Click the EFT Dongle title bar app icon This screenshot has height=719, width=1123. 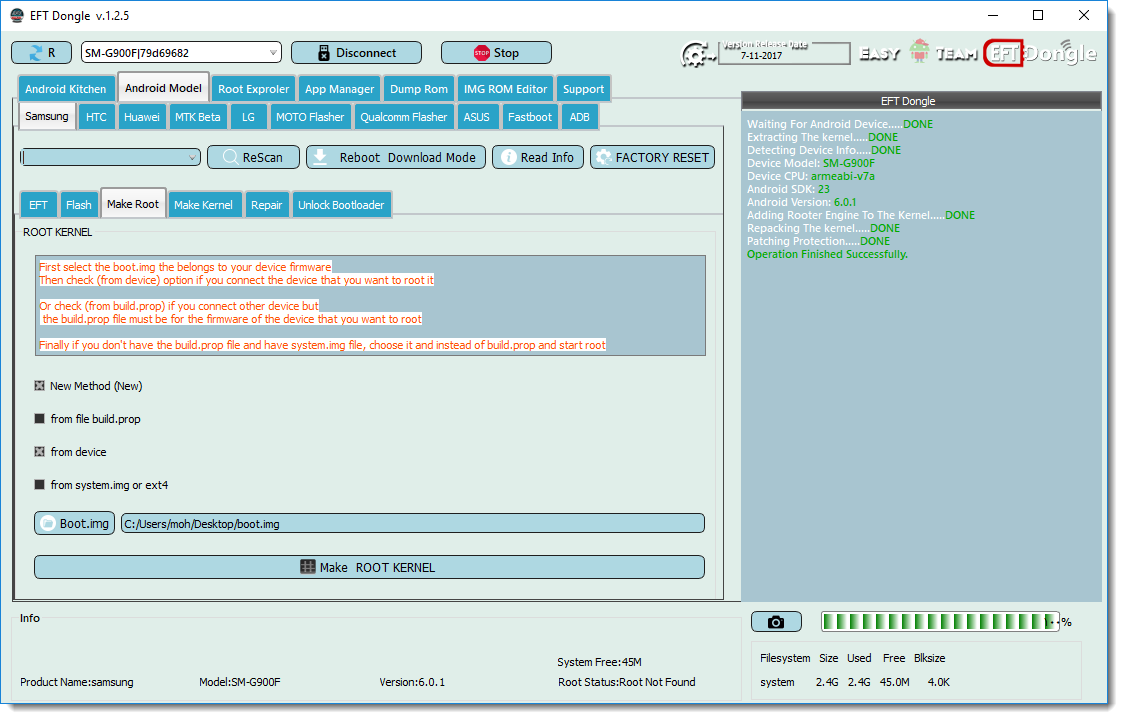[x=16, y=15]
